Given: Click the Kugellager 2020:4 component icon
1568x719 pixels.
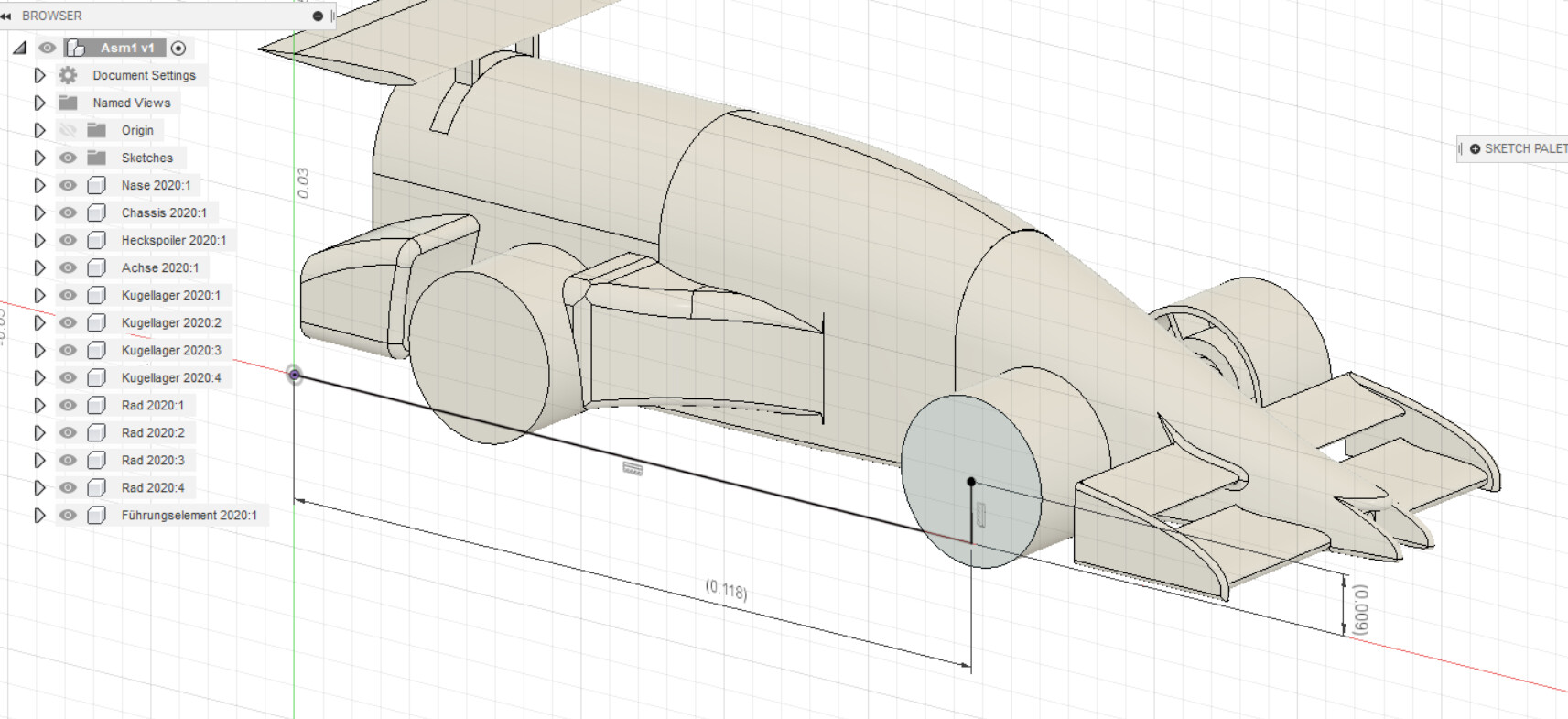Looking at the screenshot, I should [97, 377].
